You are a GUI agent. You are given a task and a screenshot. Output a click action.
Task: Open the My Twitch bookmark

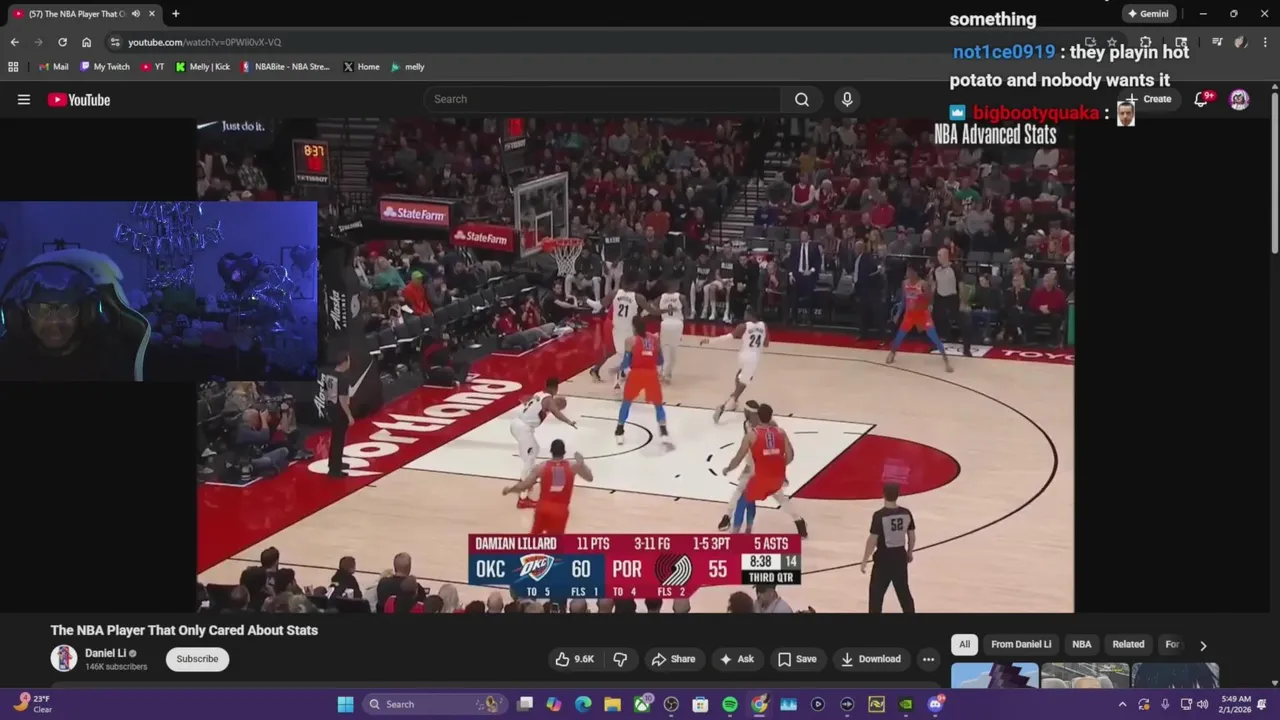click(x=105, y=67)
